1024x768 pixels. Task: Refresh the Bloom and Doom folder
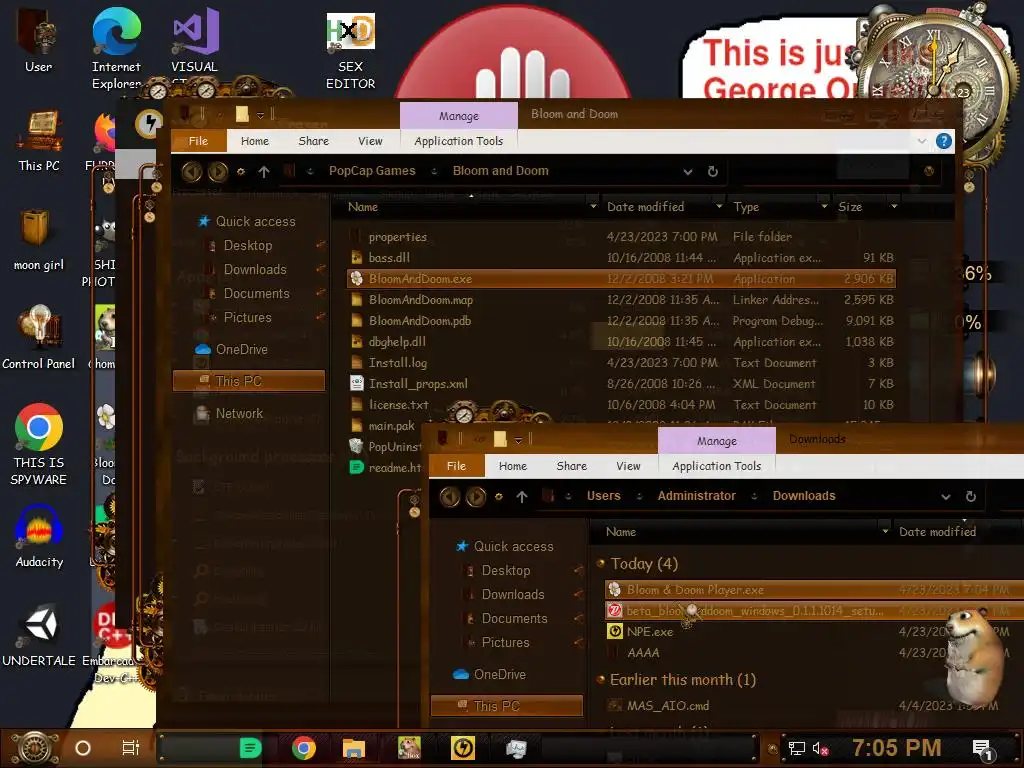712,171
